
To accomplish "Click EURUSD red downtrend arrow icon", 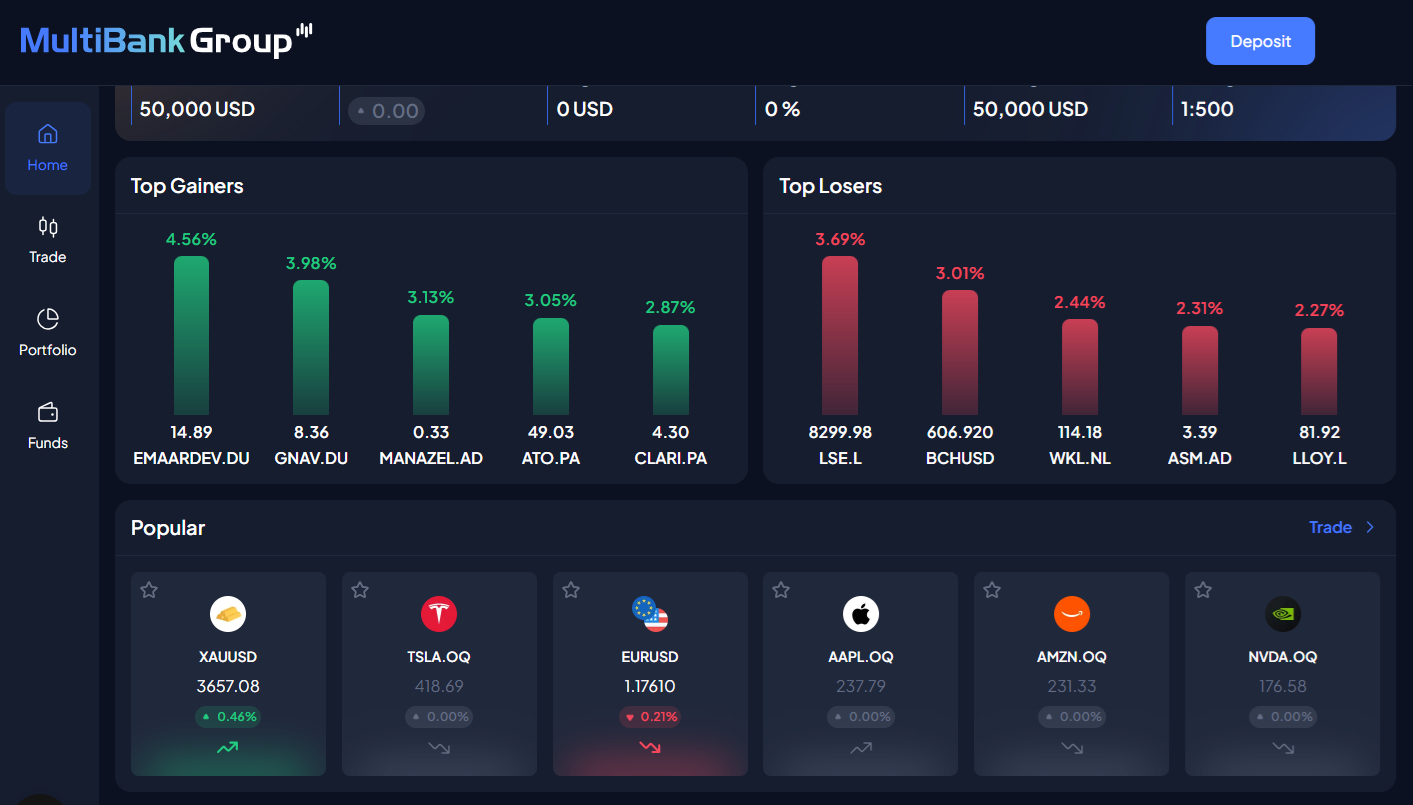I will (650, 747).
